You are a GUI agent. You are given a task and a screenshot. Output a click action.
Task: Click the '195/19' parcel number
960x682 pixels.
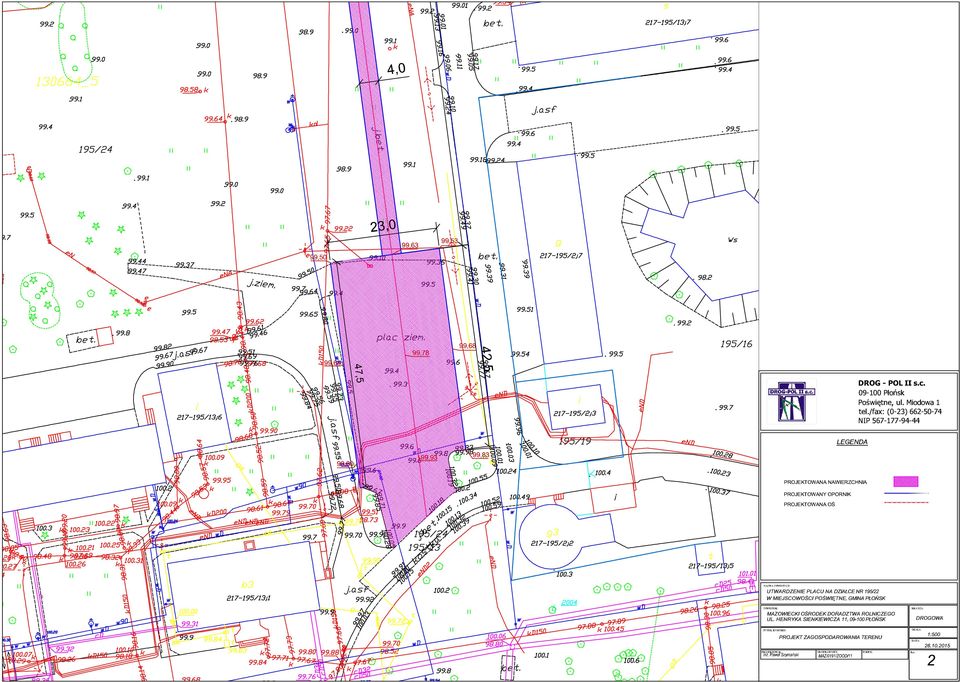(575, 440)
